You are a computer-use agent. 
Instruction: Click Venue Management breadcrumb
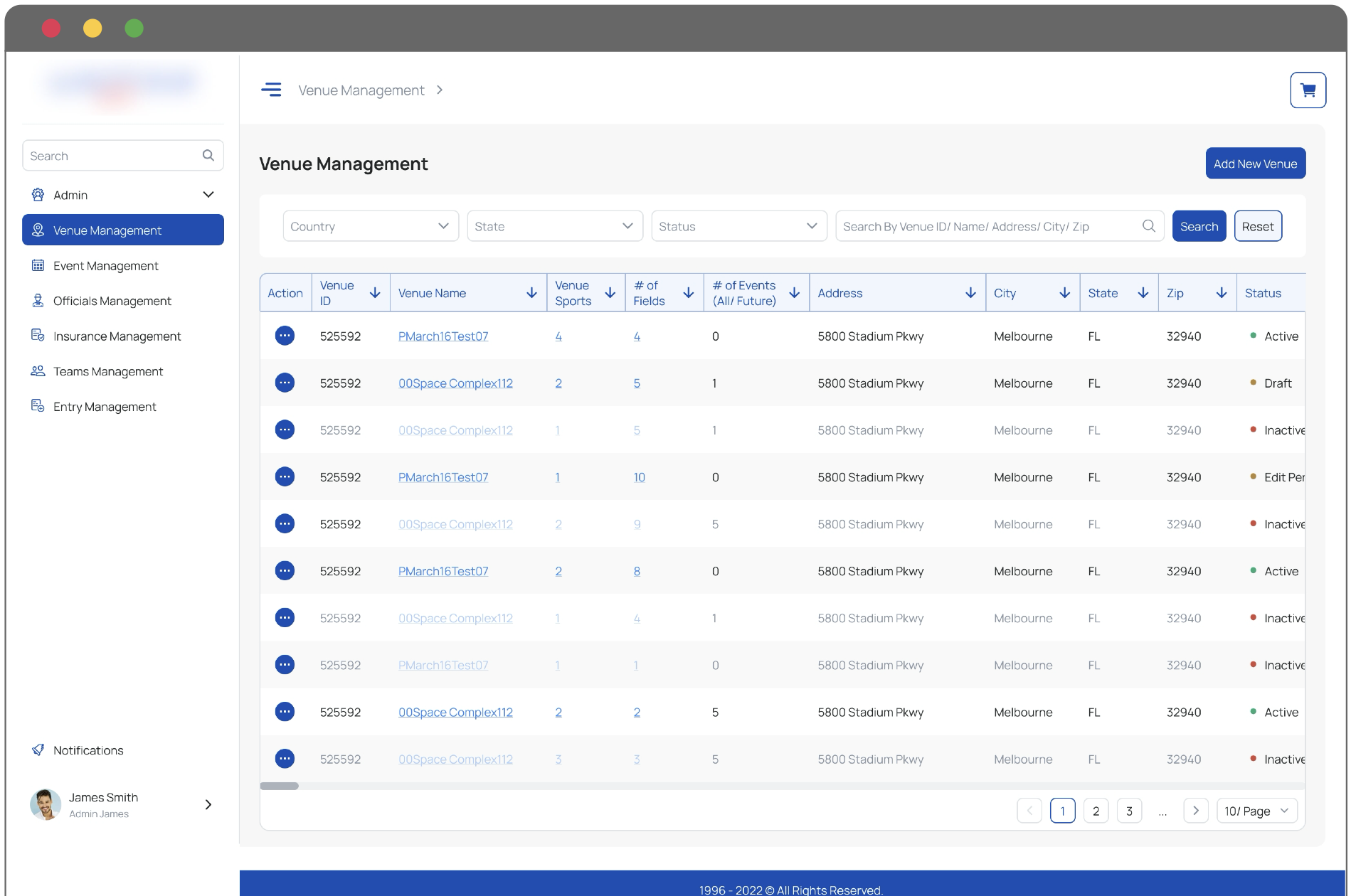[x=361, y=90]
